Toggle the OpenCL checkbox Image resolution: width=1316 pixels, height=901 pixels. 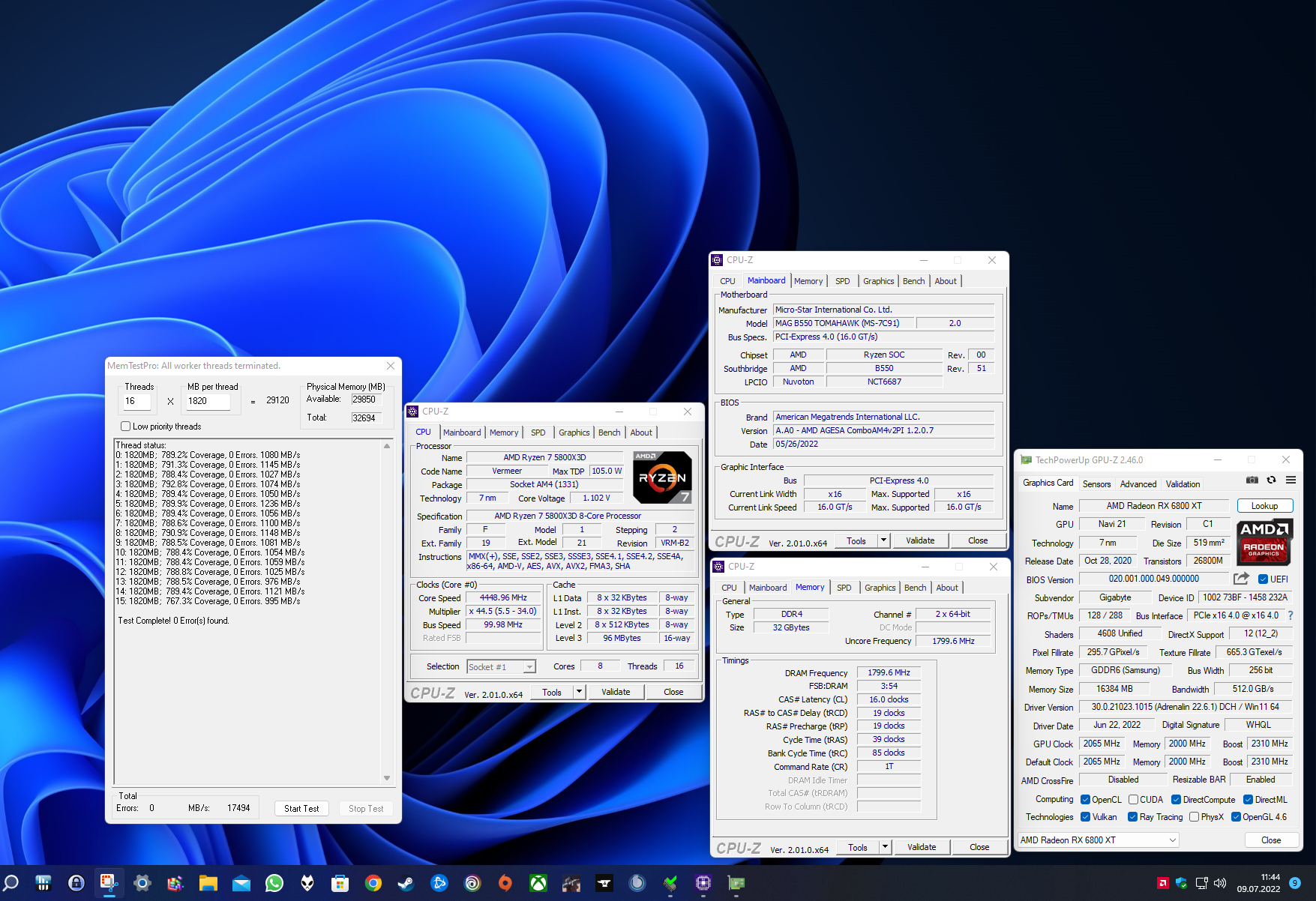tap(1085, 799)
